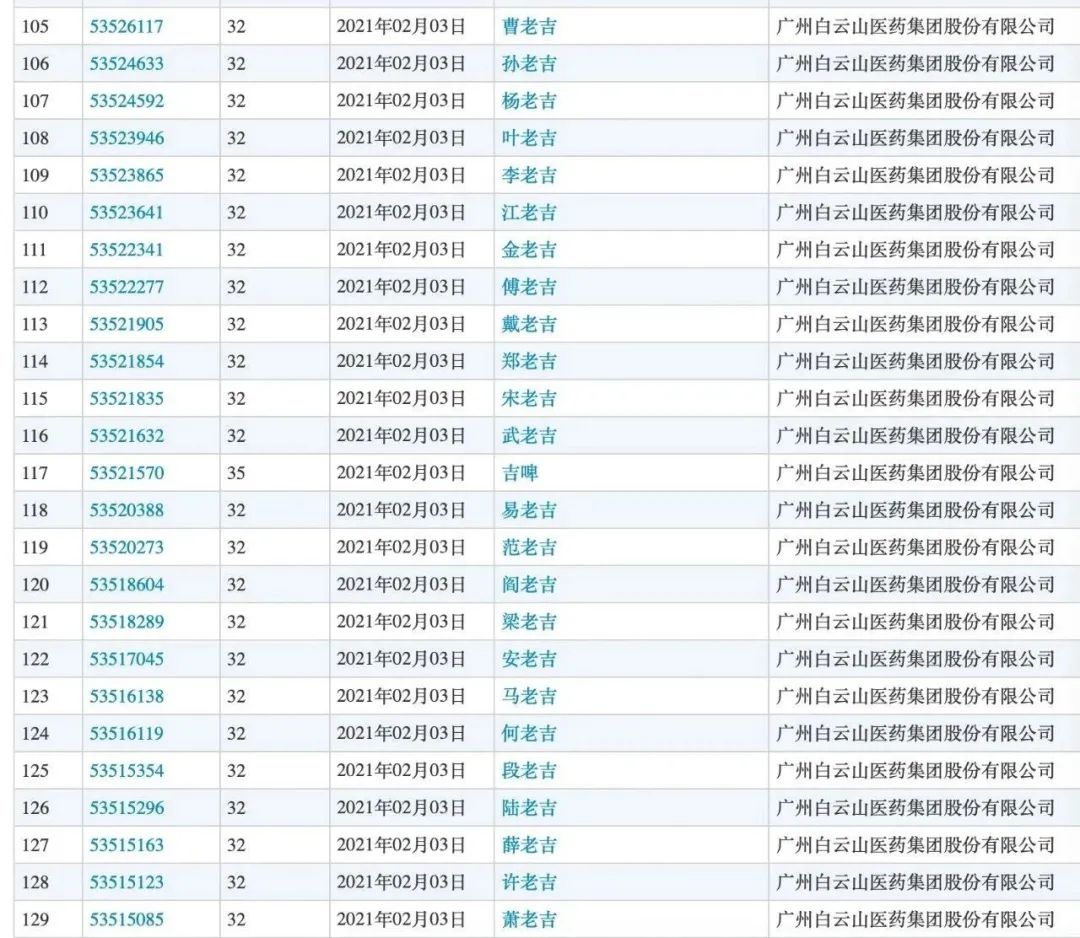1080x938 pixels.
Task: Select the date in row 121
Action: click(401, 622)
